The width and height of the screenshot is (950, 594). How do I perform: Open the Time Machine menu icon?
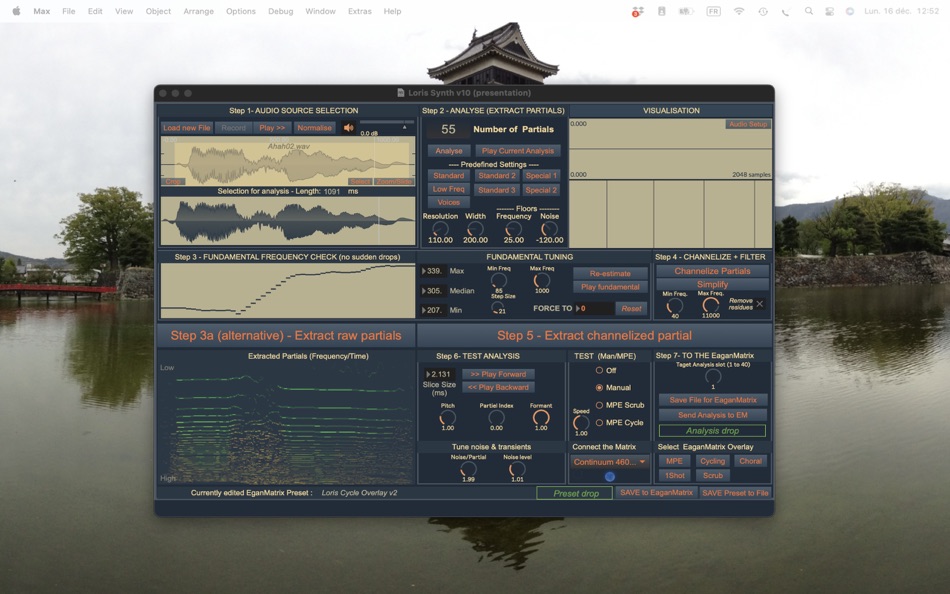(x=763, y=11)
